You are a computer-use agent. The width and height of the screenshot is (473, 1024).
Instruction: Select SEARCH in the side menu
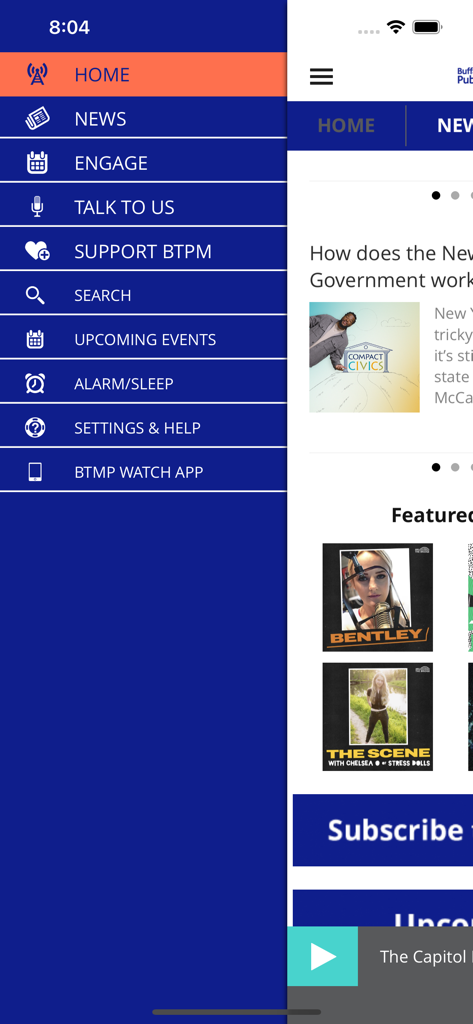tap(143, 295)
